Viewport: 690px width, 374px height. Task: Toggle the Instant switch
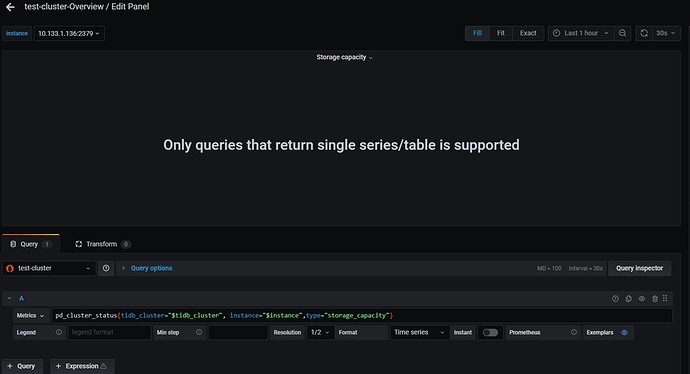490,333
